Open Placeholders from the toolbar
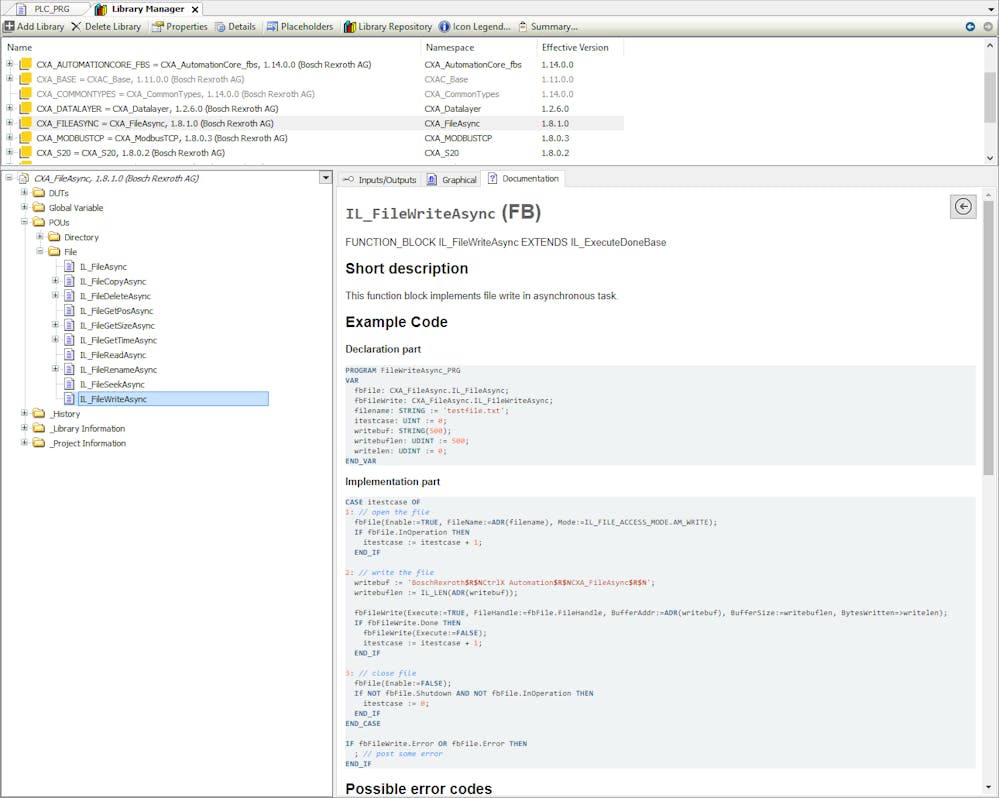The height and width of the screenshot is (798, 999). [x=272, y=27]
